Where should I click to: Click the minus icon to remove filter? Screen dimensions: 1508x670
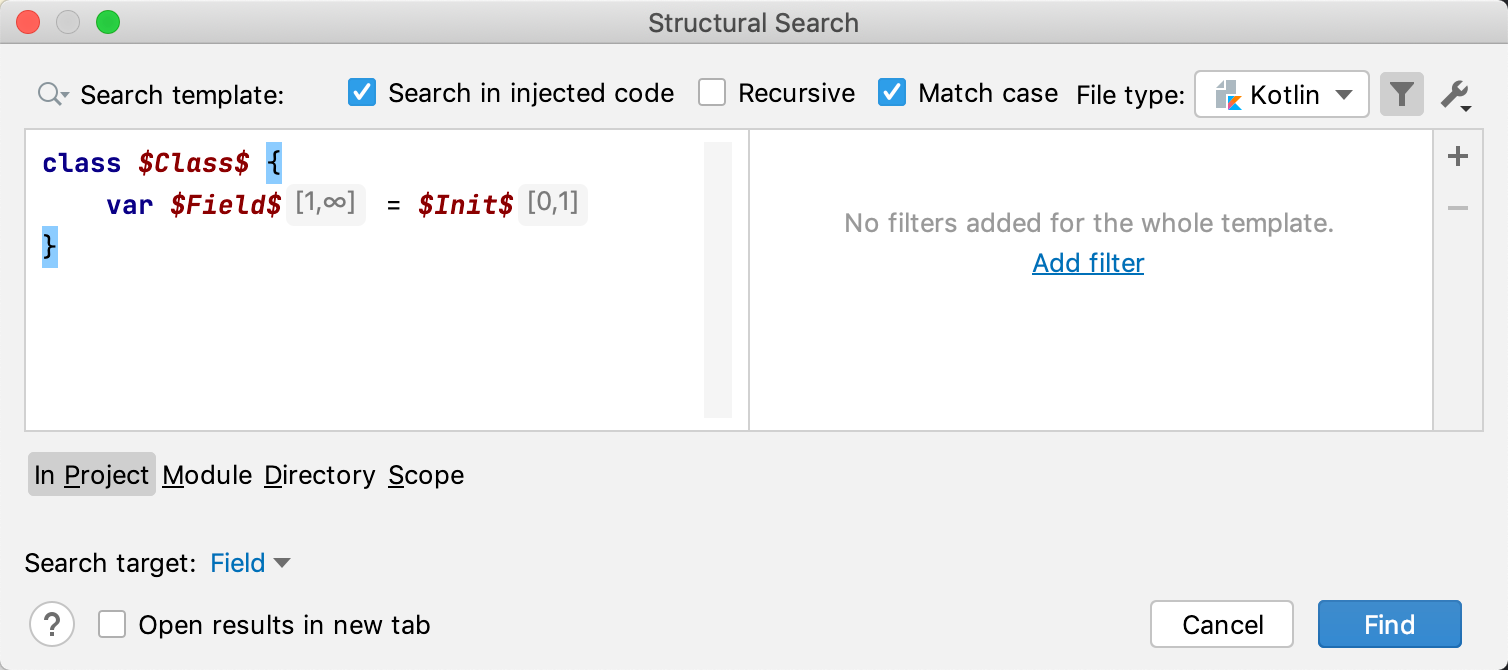pos(1458,208)
